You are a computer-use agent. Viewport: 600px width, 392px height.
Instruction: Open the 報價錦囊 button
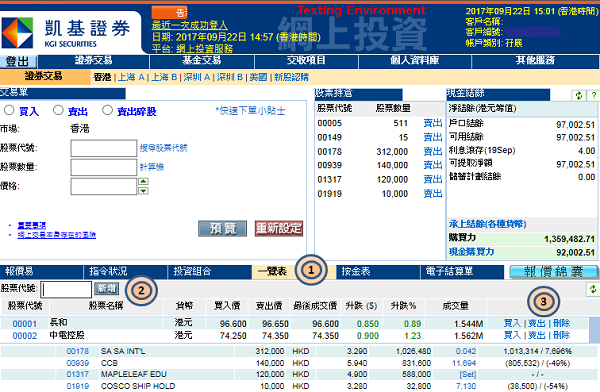pyautogui.click(x=554, y=272)
